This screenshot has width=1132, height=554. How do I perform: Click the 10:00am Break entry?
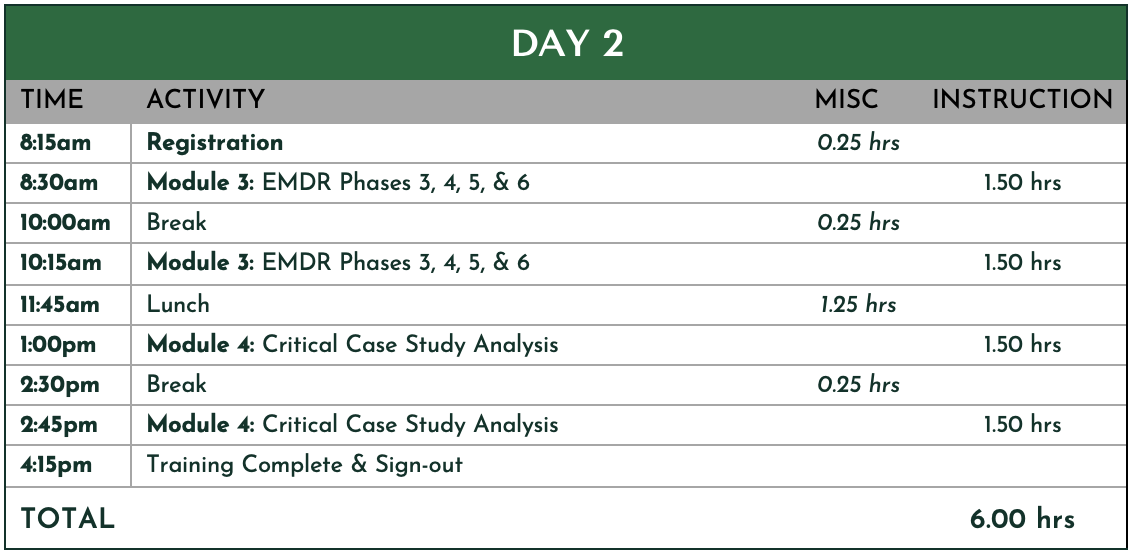176,222
